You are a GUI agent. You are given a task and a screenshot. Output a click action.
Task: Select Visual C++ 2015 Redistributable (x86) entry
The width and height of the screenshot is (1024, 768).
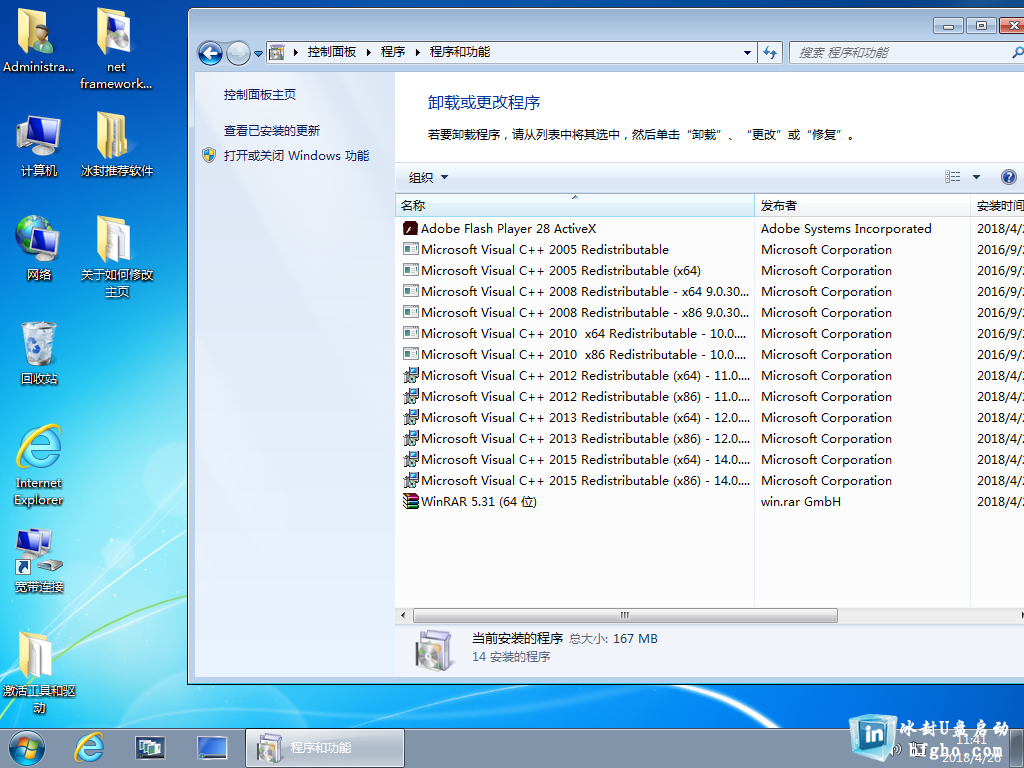[x=585, y=480]
